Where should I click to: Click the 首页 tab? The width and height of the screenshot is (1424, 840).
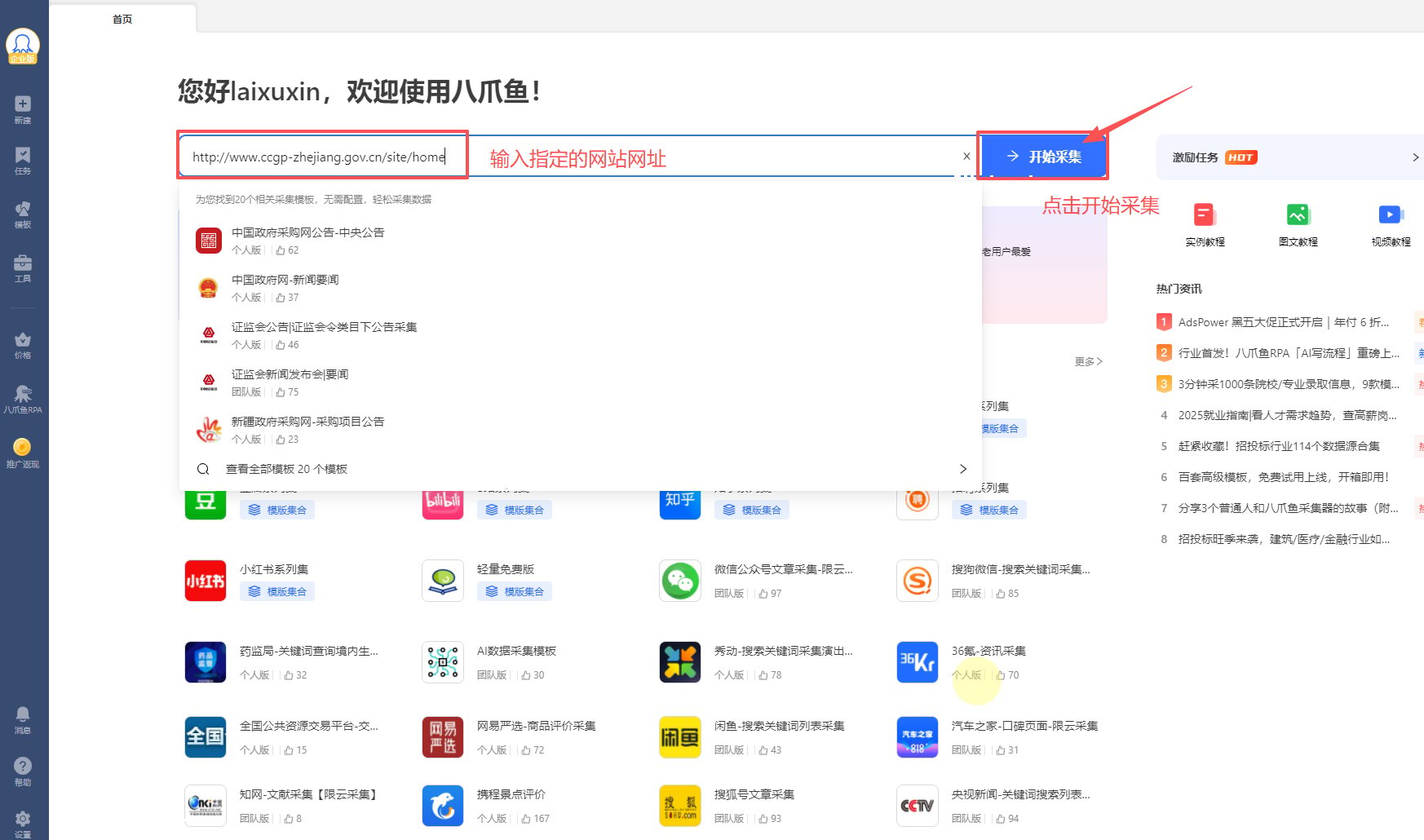[x=122, y=19]
